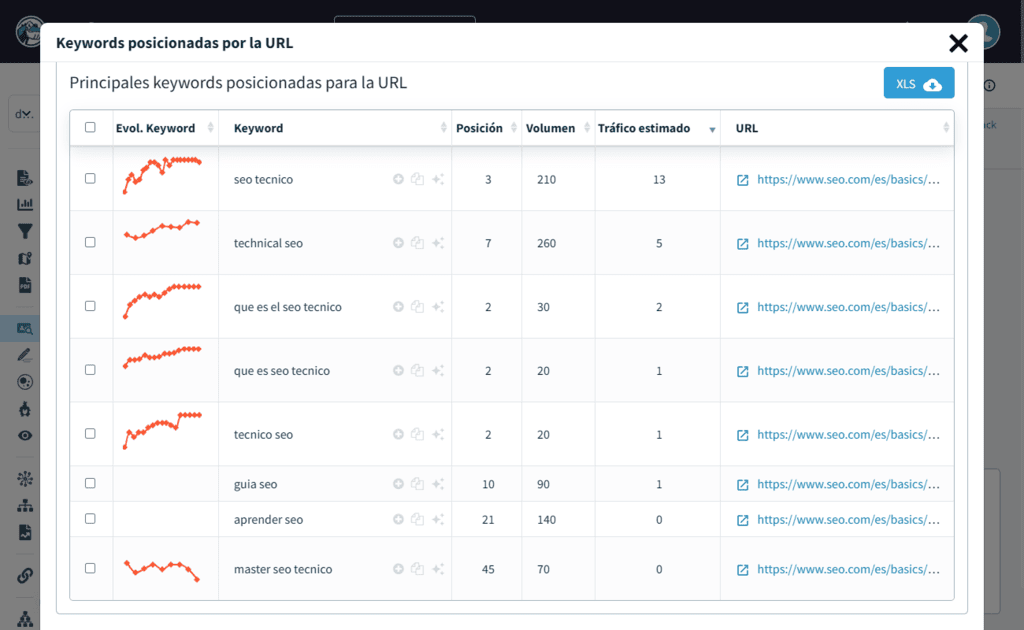
Task: Click the sitemap hierarchy icon in the sidebar
Action: 23,505
